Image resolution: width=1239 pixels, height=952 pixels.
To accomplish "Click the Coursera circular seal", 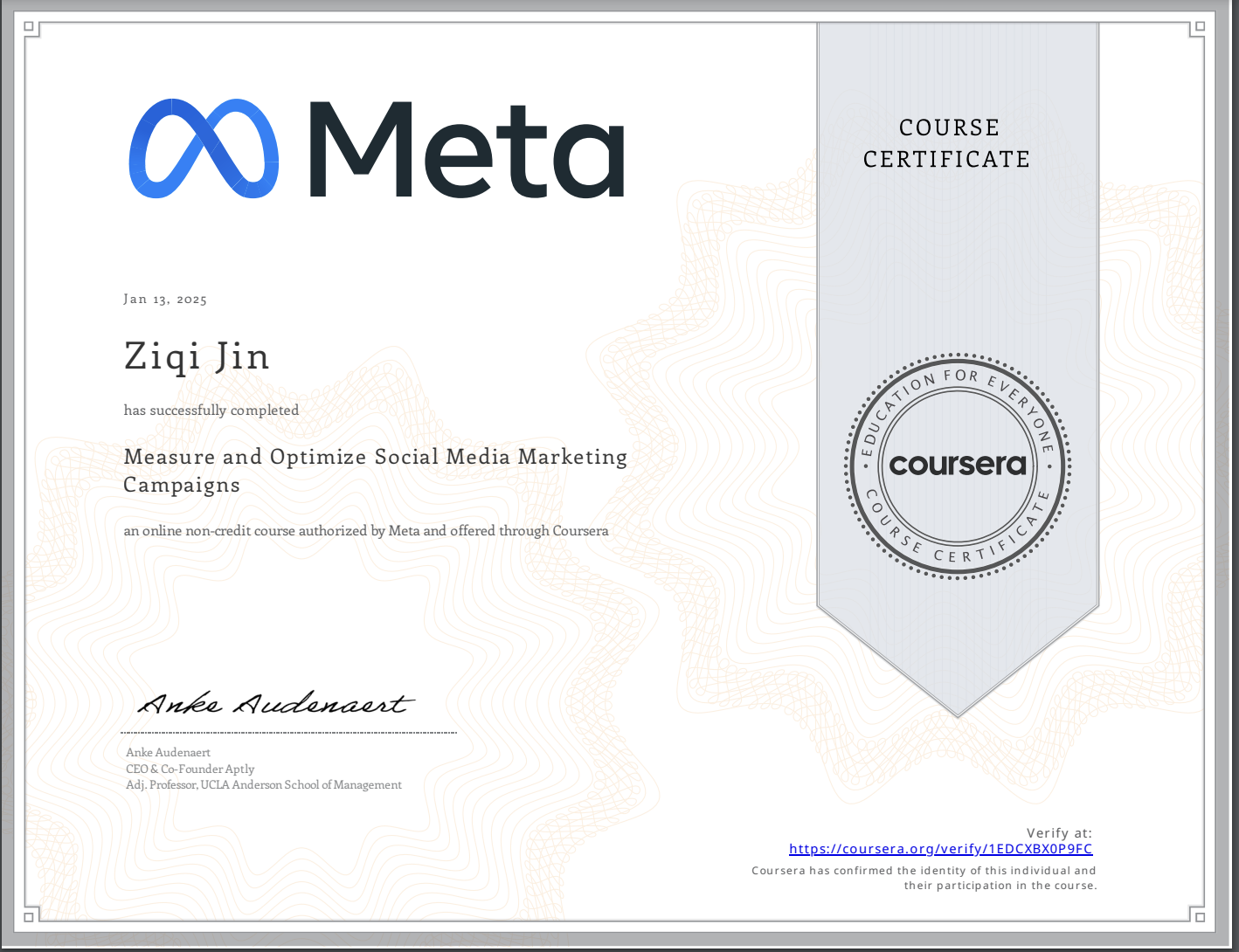I will (x=958, y=466).
